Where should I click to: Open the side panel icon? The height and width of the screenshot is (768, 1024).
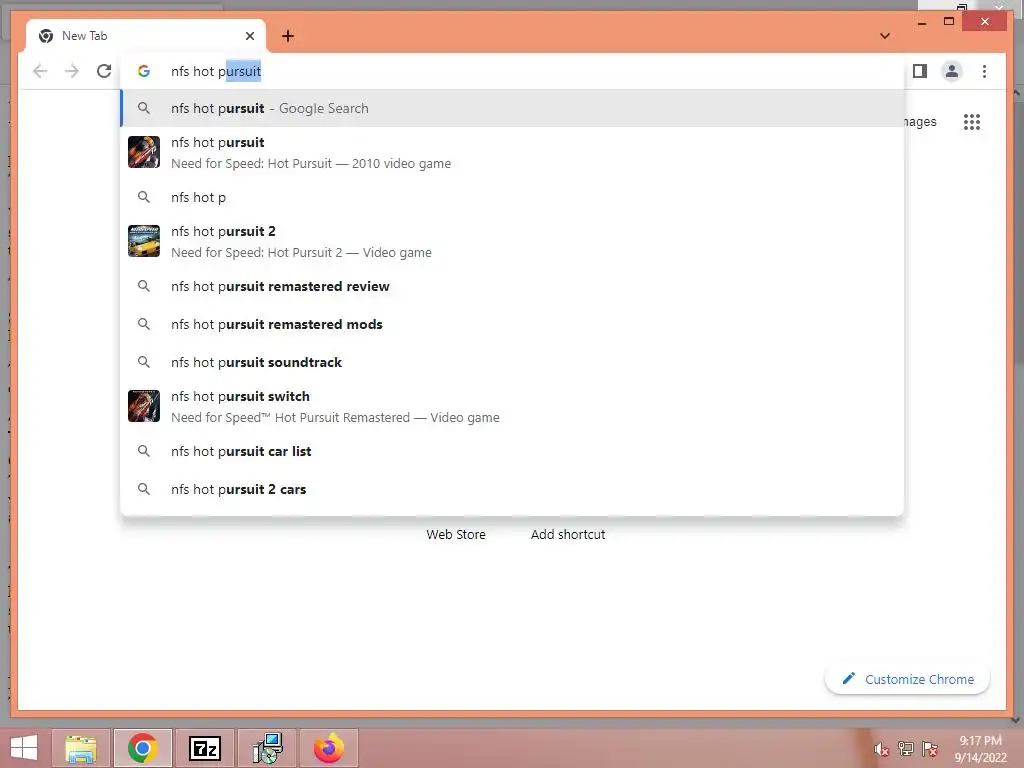click(x=920, y=71)
